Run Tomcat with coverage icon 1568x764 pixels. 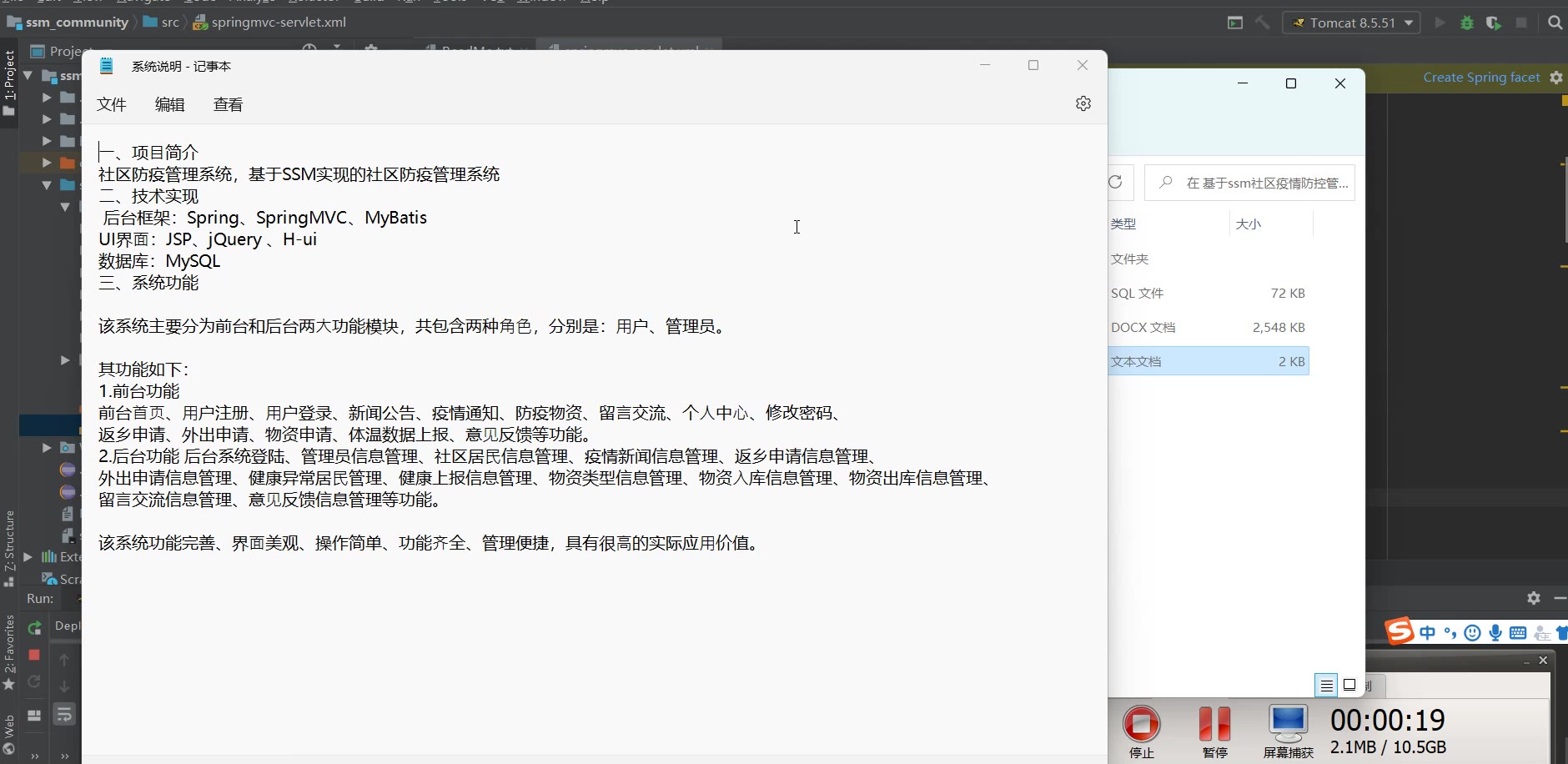point(1494,23)
